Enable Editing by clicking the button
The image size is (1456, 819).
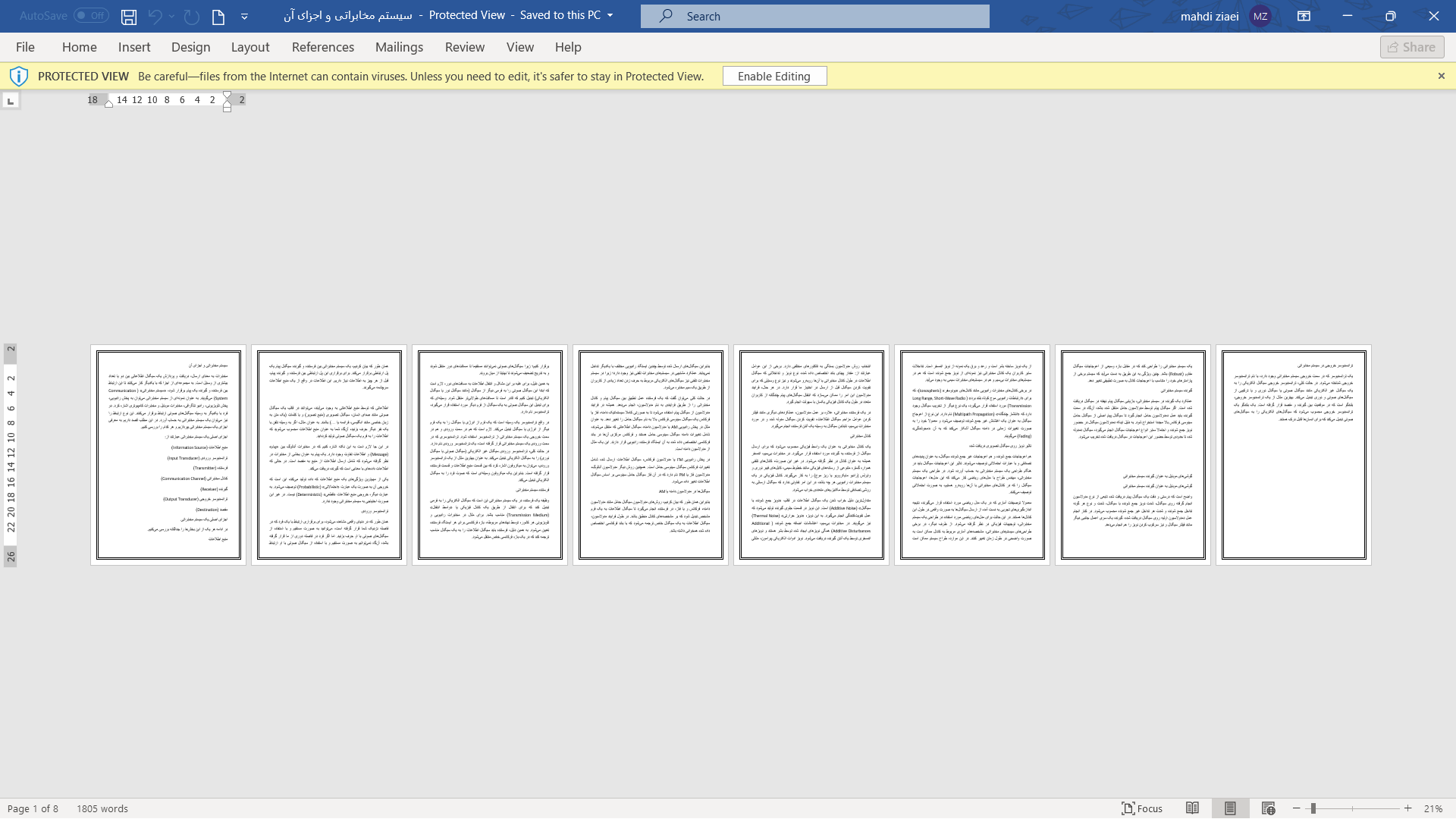(x=775, y=76)
